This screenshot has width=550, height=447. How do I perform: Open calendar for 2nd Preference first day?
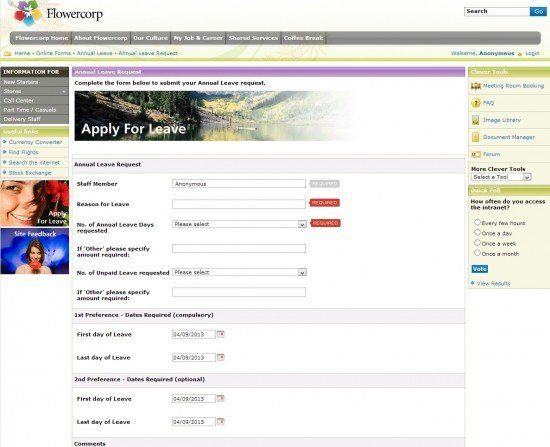221,398
